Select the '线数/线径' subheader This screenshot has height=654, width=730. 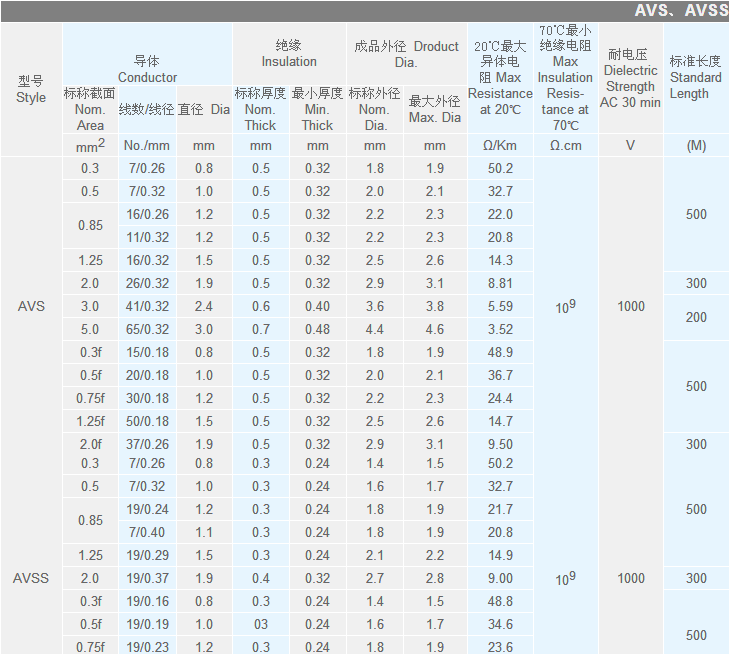[x=146, y=109]
